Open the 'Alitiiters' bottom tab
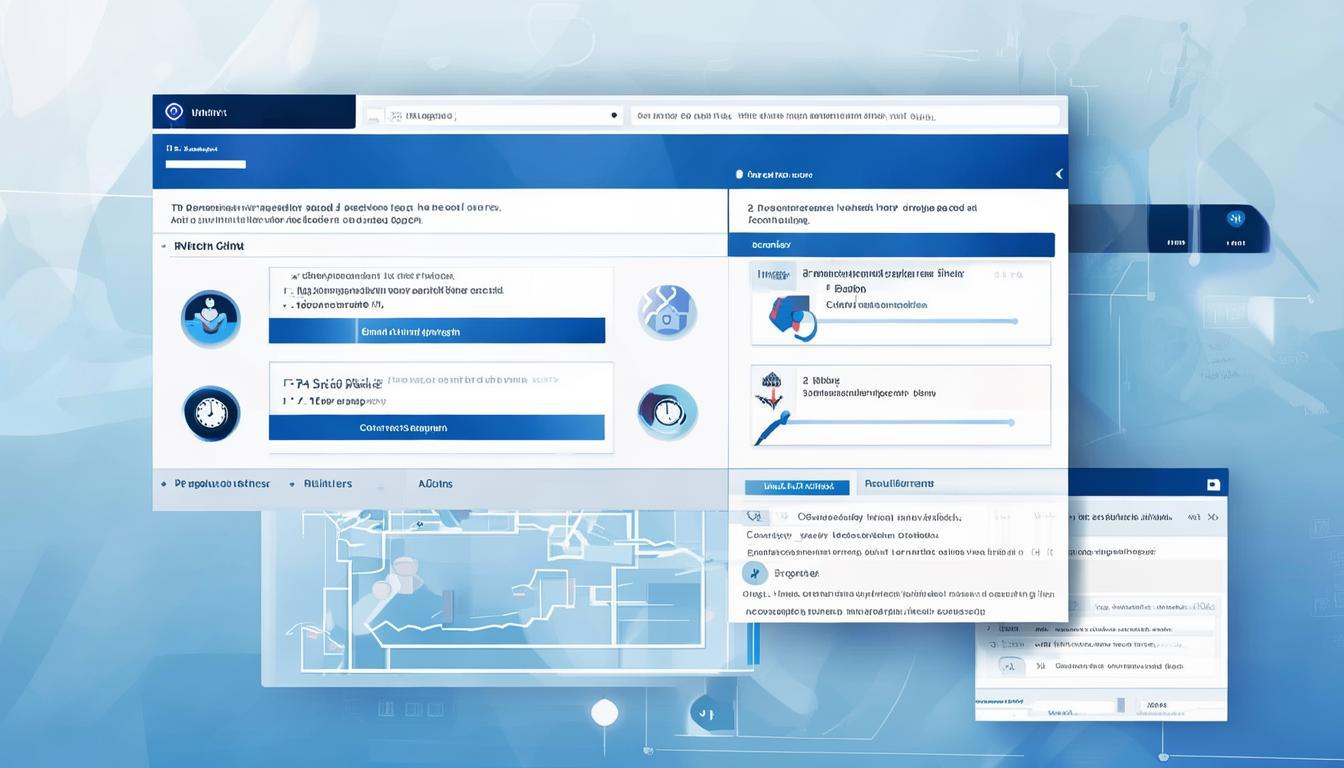This screenshot has height=768, width=1344. point(327,483)
